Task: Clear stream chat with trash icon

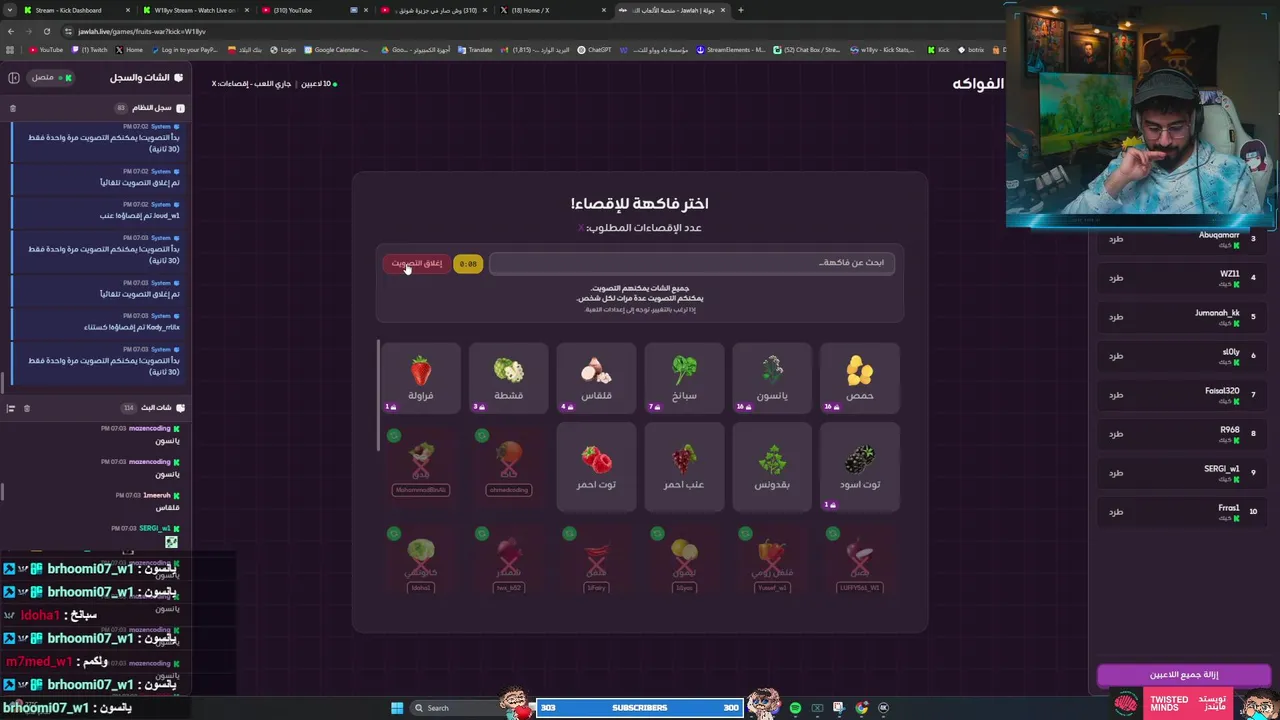Action: click(27, 408)
